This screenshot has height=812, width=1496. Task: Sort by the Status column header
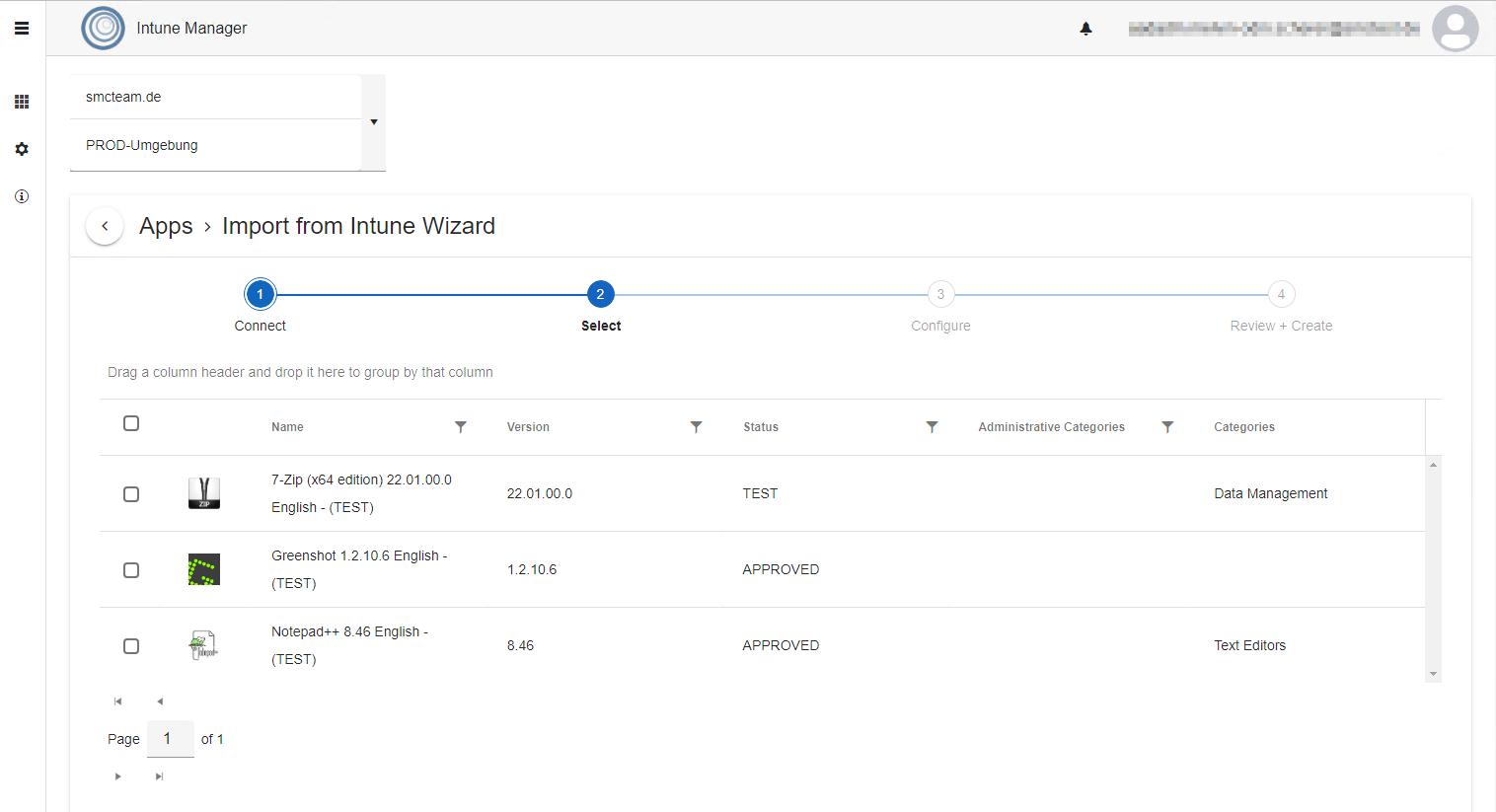[761, 427]
